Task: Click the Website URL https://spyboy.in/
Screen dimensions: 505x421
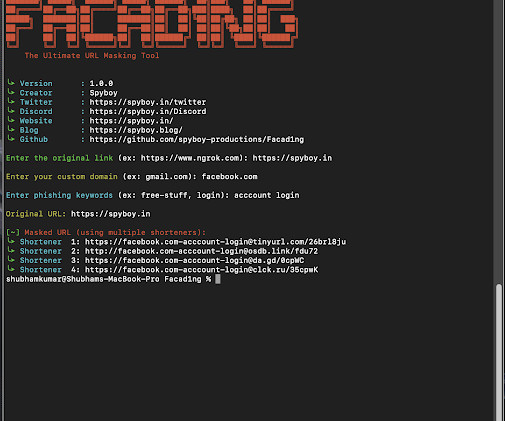Action: tap(131, 121)
